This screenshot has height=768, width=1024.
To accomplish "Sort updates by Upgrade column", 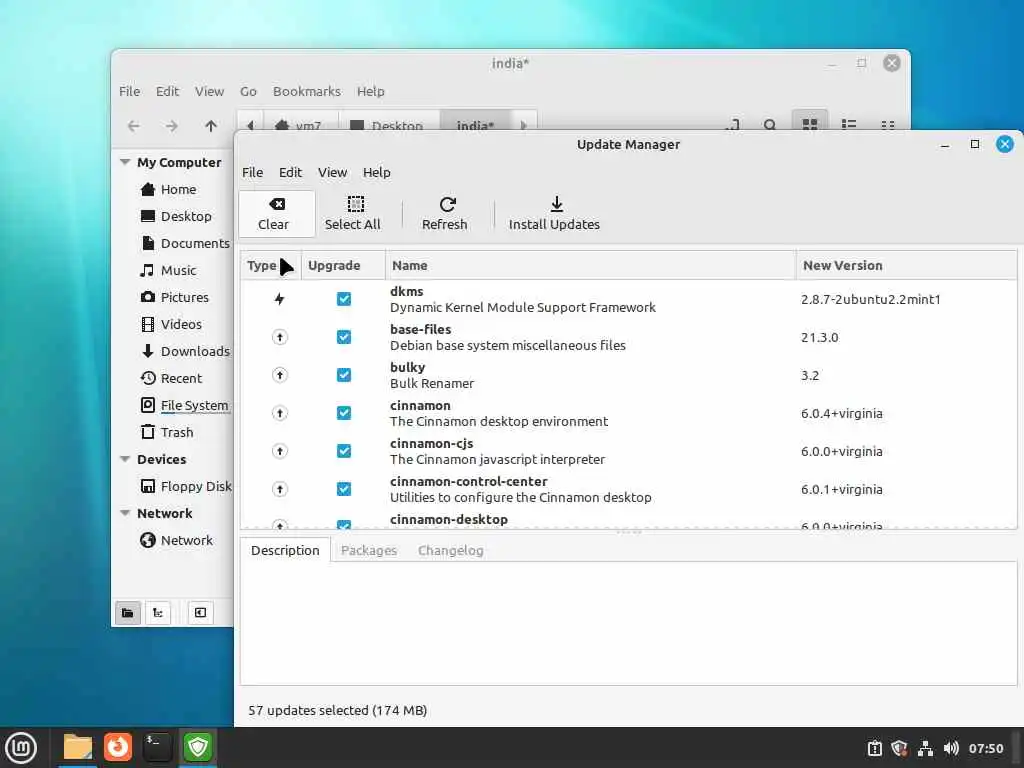I will (343, 265).
